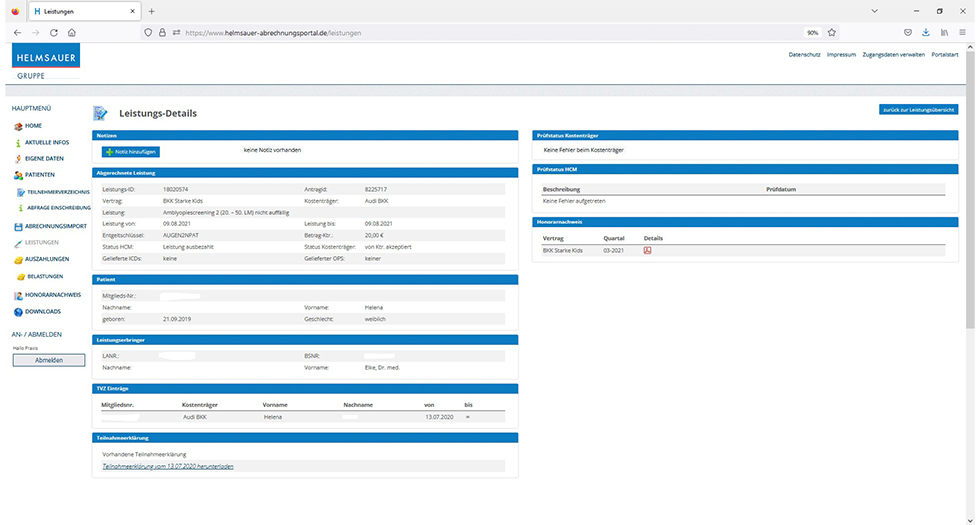The width and height of the screenshot is (980, 525).
Task: Click the Betrag 20,00 € value
Action: [x=374, y=236]
